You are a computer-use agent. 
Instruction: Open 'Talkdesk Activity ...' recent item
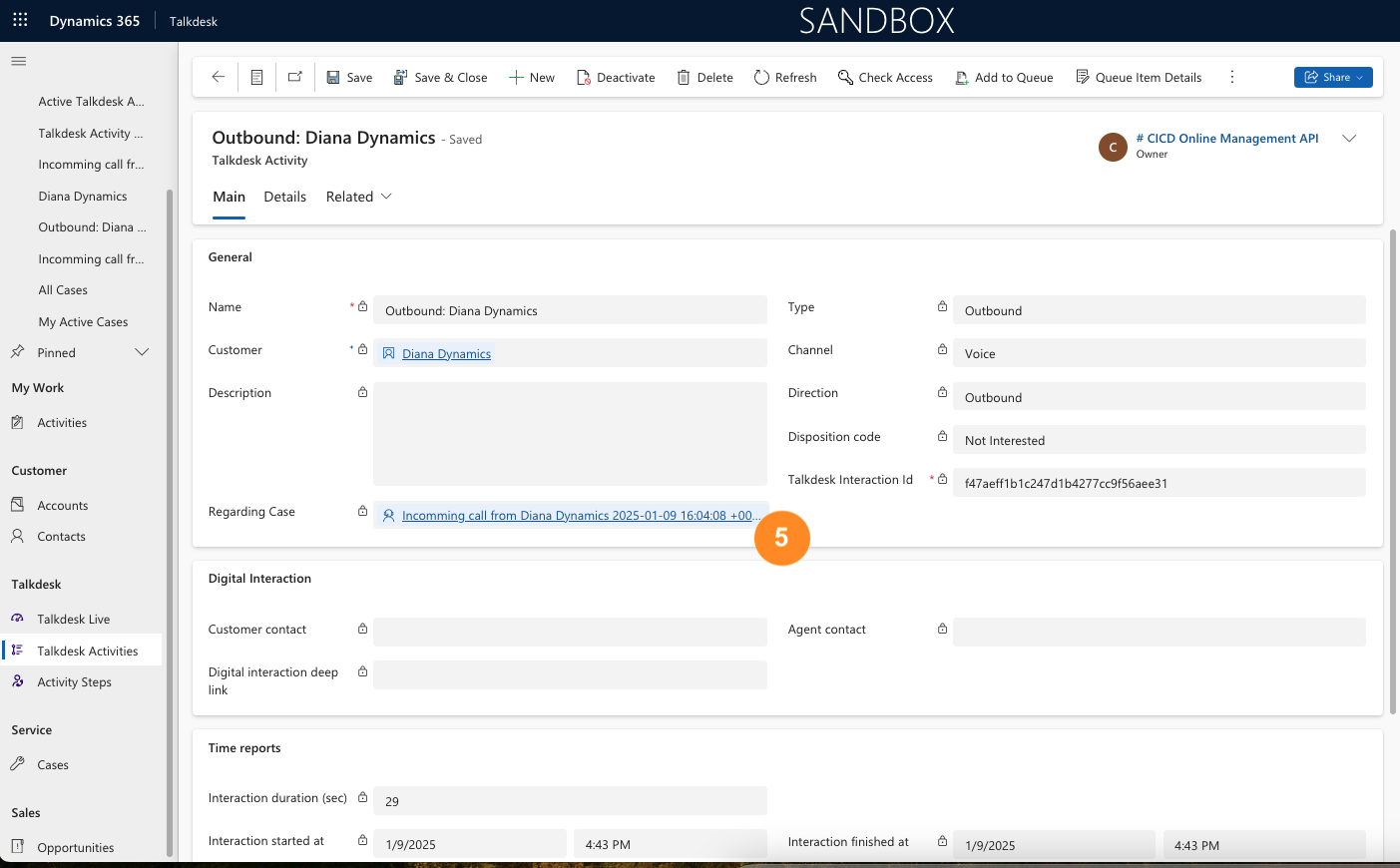pyautogui.click(x=91, y=134)
